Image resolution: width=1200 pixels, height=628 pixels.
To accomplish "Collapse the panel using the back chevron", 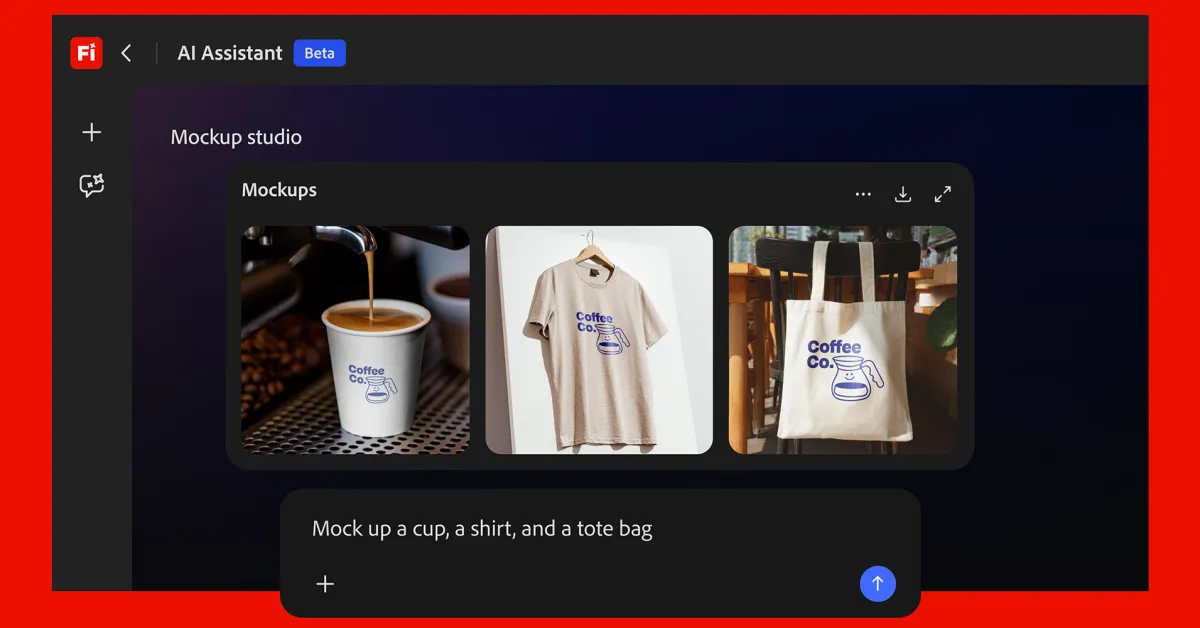I will point(125,52).
